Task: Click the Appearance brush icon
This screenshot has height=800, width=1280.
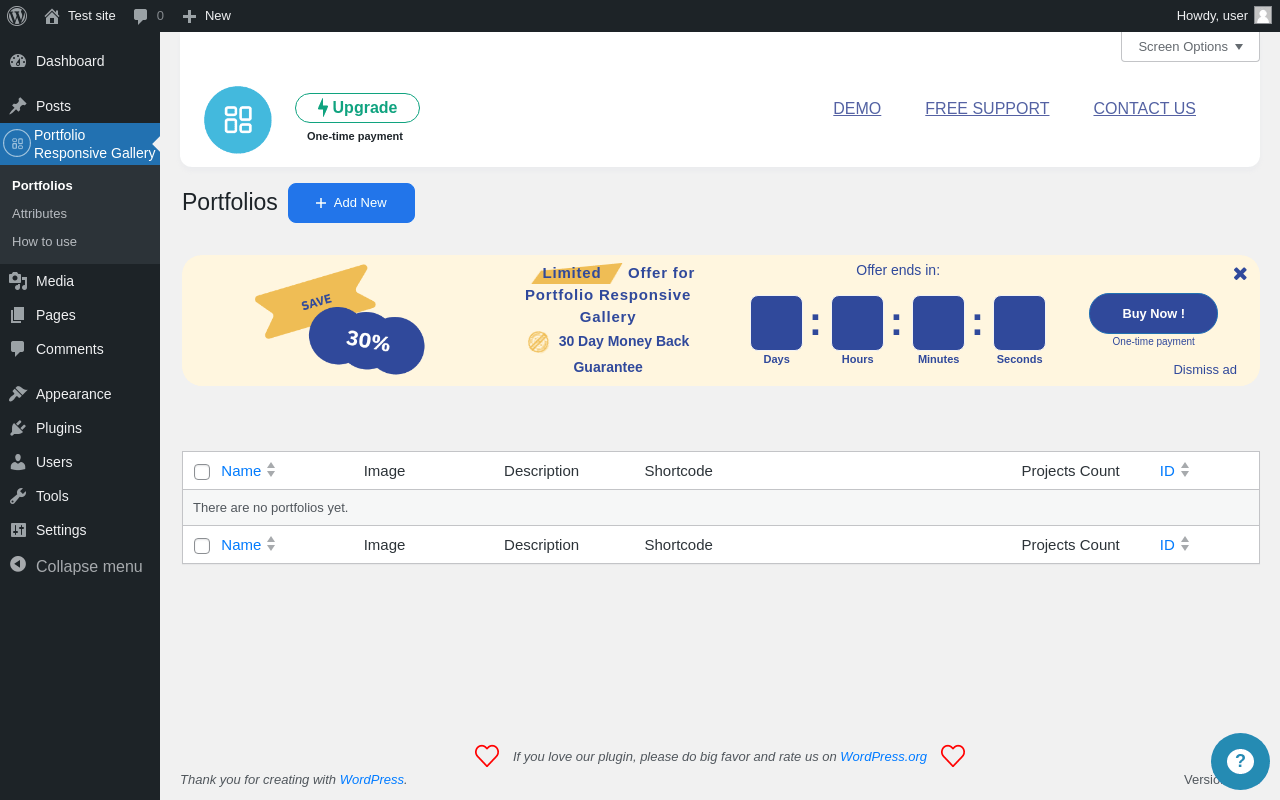Action: point(18,394)
